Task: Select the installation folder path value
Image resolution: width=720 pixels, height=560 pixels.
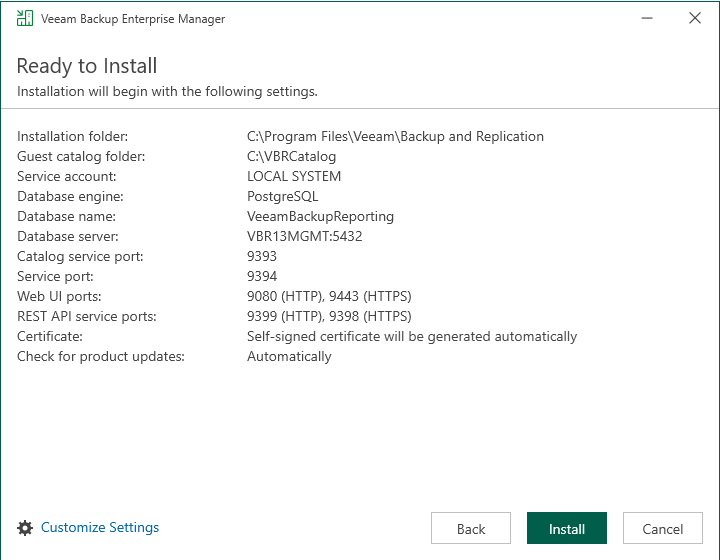Action: click(395, 136)
